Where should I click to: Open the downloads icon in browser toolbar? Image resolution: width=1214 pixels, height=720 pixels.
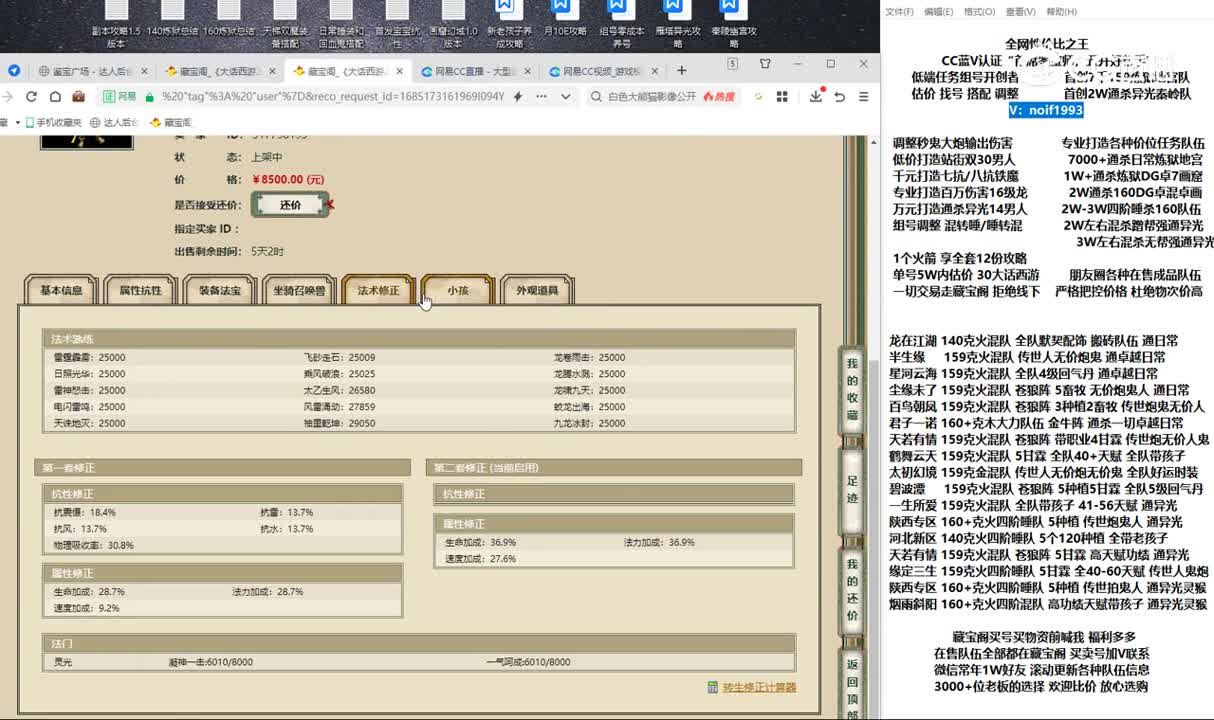click(816, 97)
